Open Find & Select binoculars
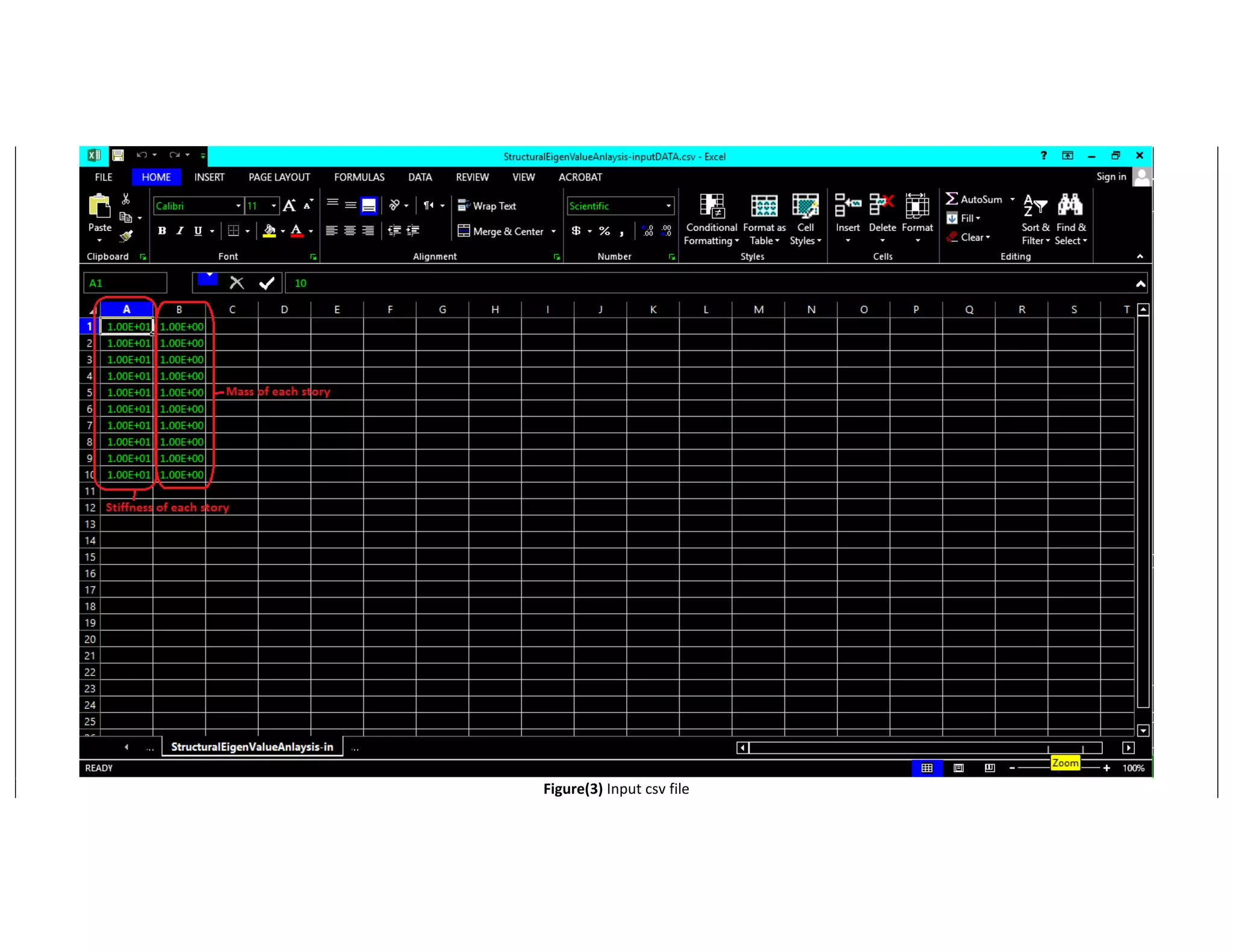The width and height of the screenshot is (1233, 952). pyautogui.click(x=1070, y=220)
